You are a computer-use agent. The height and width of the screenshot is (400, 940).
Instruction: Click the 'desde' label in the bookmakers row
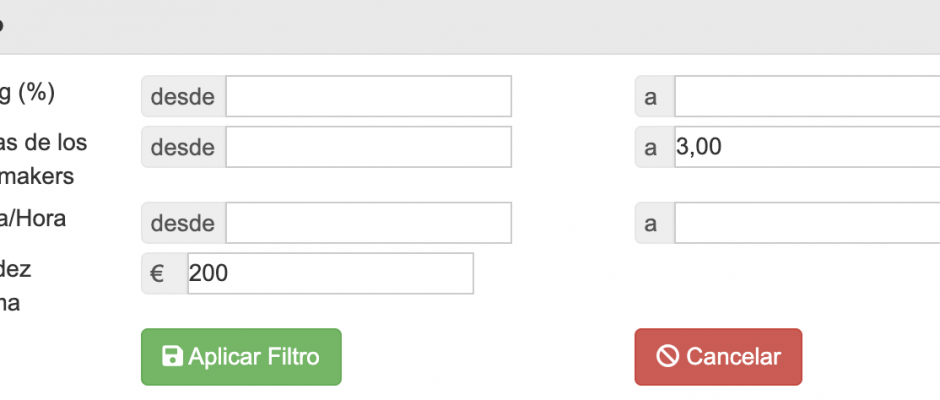183,147
